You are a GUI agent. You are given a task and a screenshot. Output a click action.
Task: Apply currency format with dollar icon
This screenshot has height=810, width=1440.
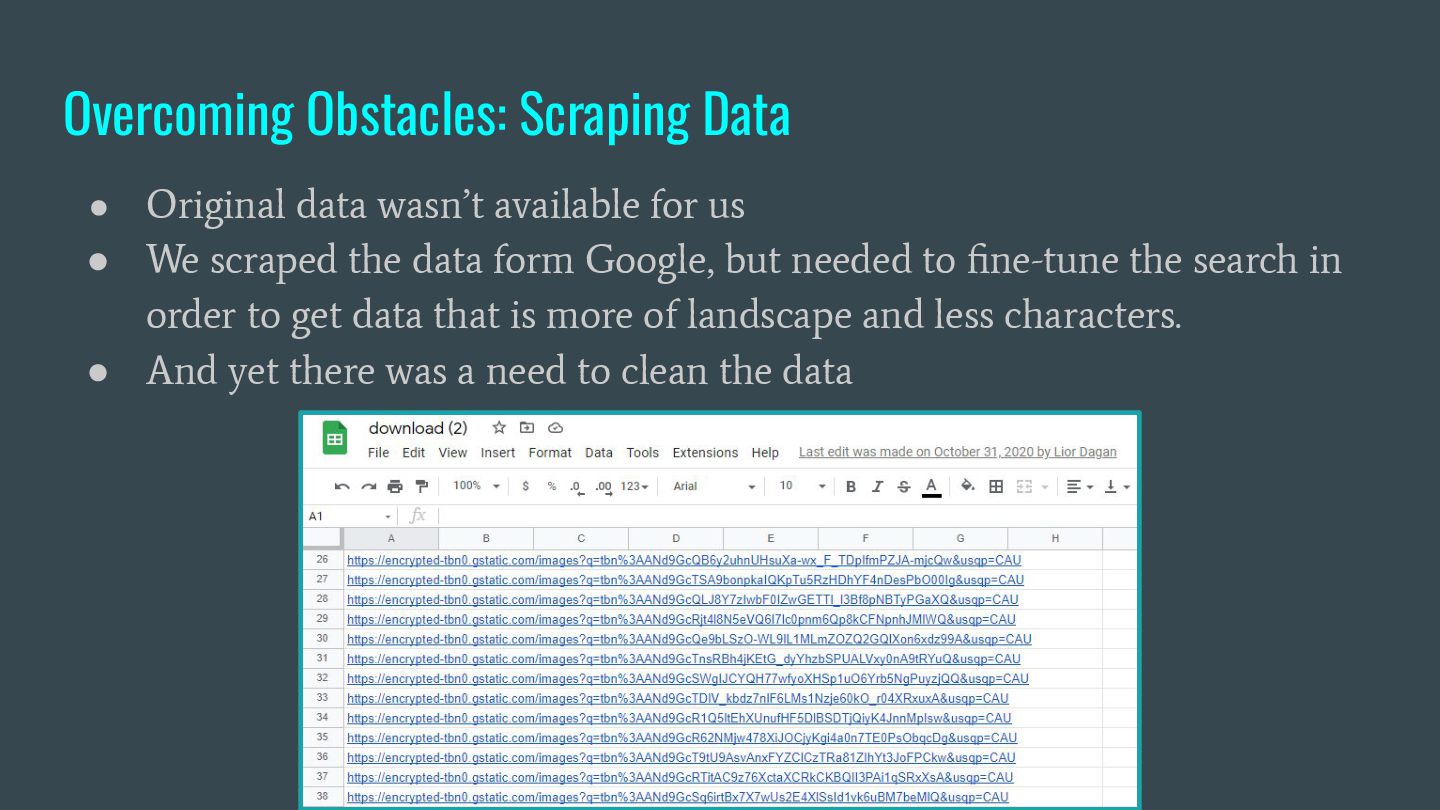525,486
